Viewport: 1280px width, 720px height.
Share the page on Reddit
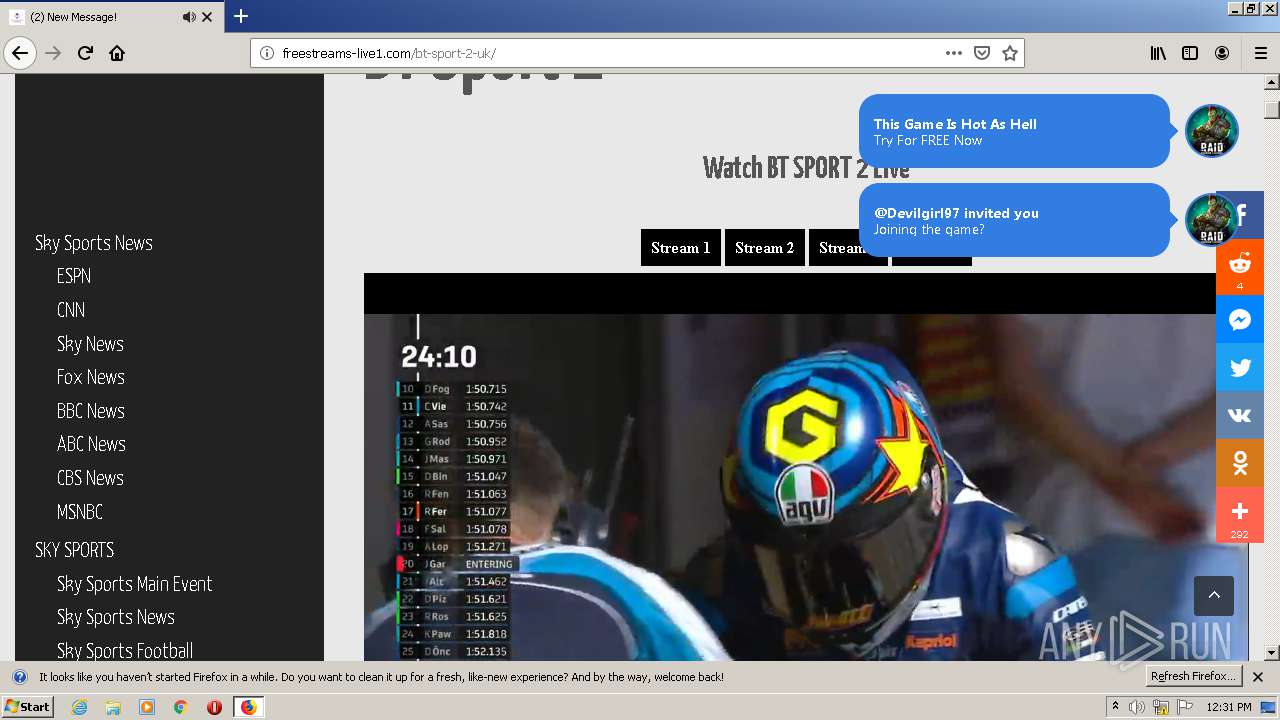point(1240,267)
